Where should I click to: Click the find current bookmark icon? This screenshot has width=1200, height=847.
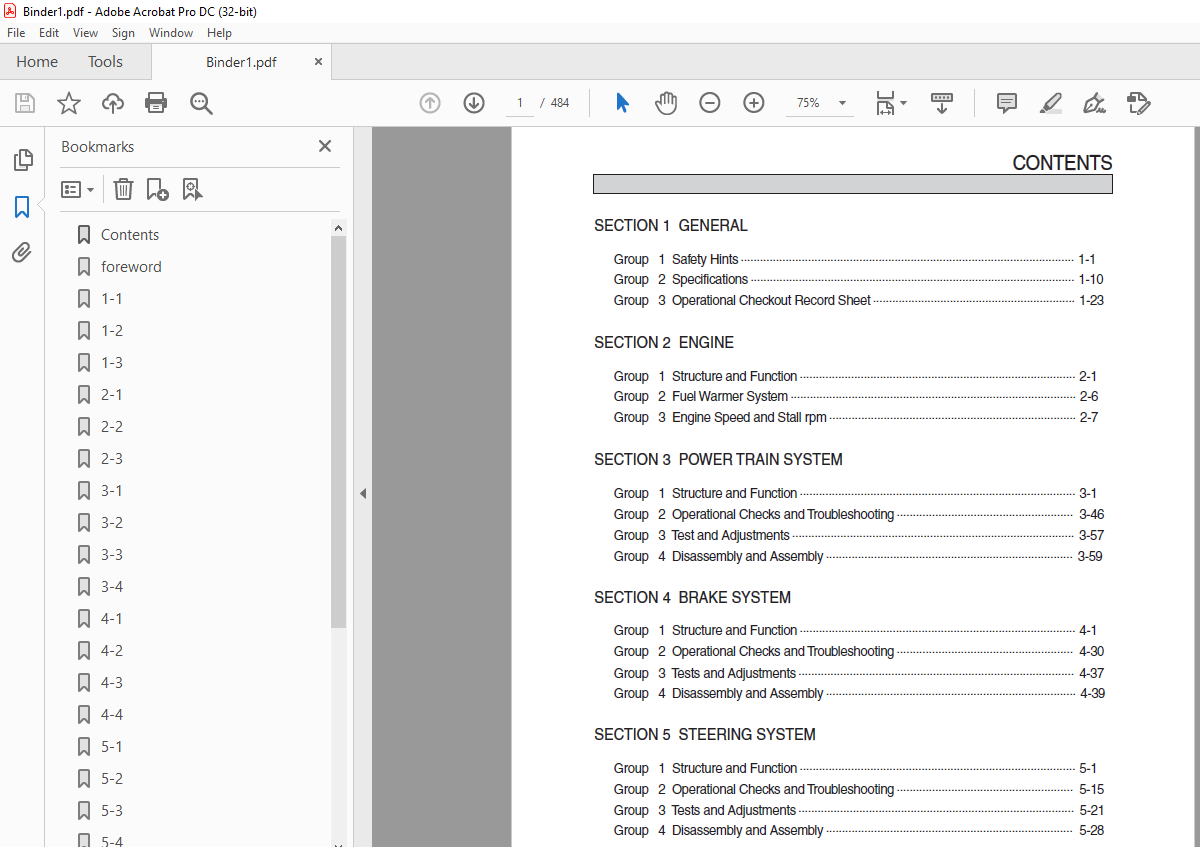tap(192, 189)
